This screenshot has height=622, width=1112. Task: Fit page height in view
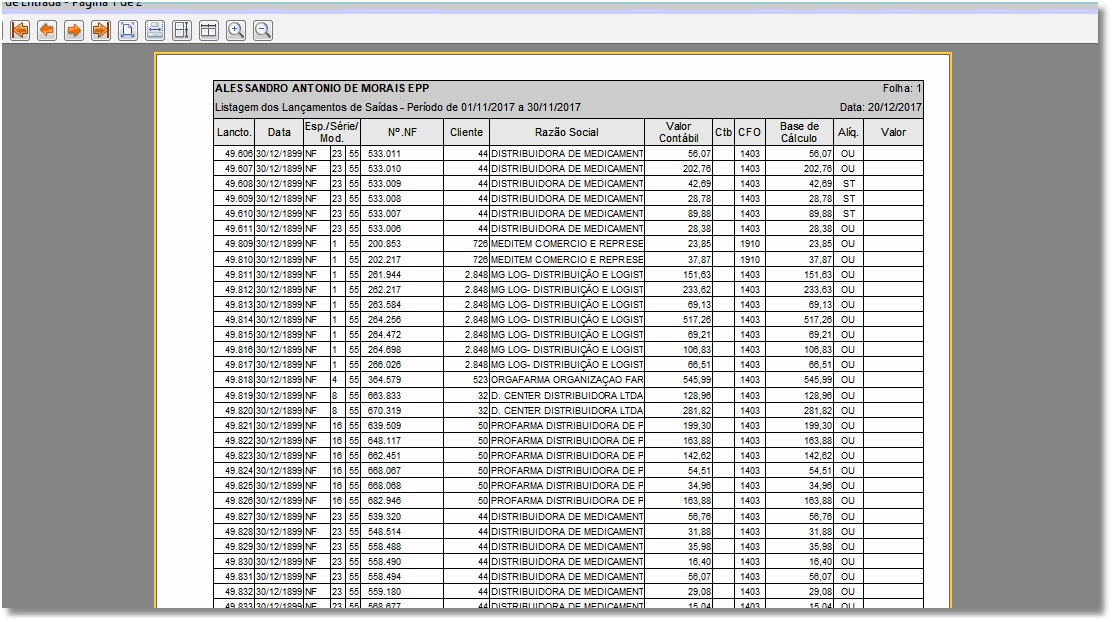click(182, 30)
